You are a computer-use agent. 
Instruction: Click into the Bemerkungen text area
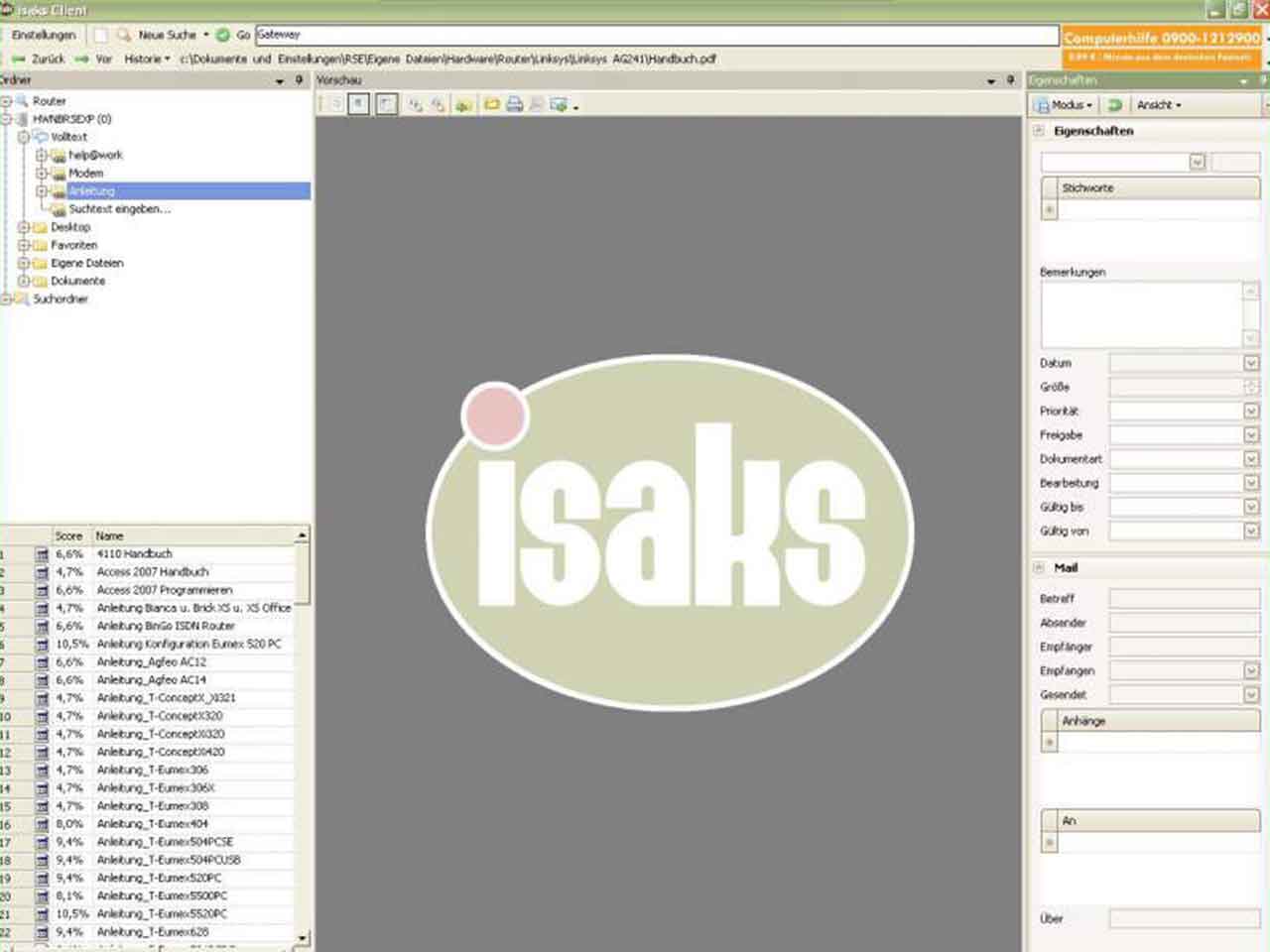click(x=1141, y=314)
